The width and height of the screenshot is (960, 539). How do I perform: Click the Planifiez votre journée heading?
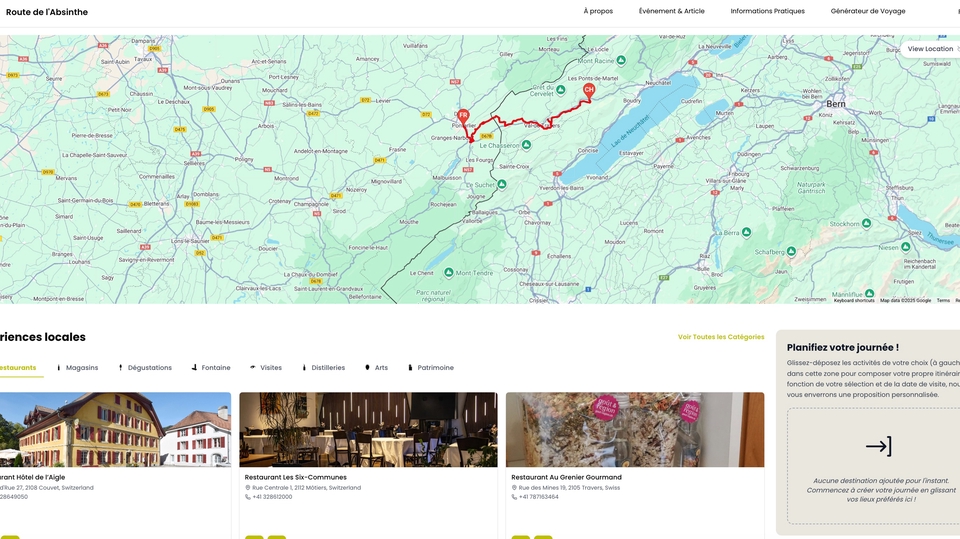pos(842,347)
